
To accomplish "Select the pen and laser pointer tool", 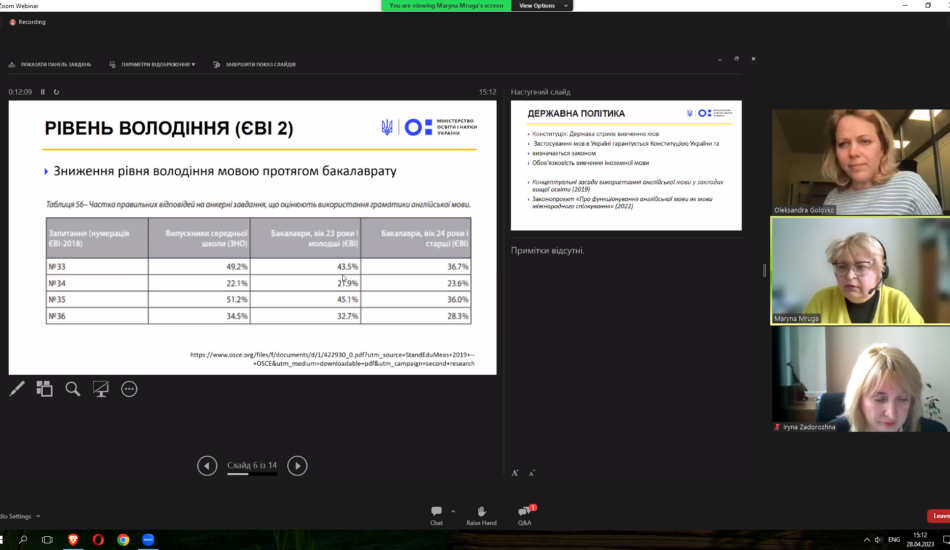I will click(x=17, y=389).
